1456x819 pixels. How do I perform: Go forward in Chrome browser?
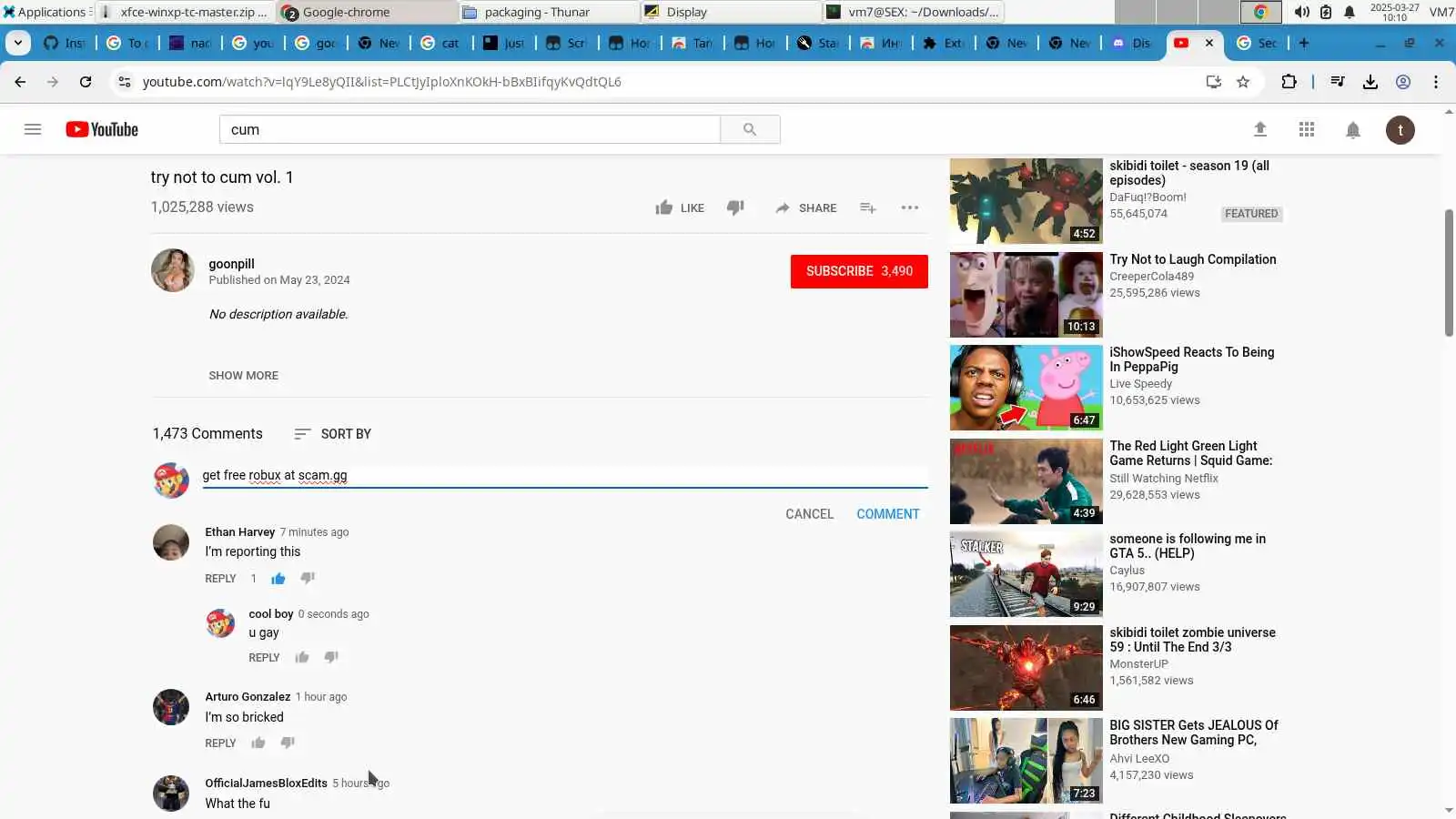click(x=53, y=82)
